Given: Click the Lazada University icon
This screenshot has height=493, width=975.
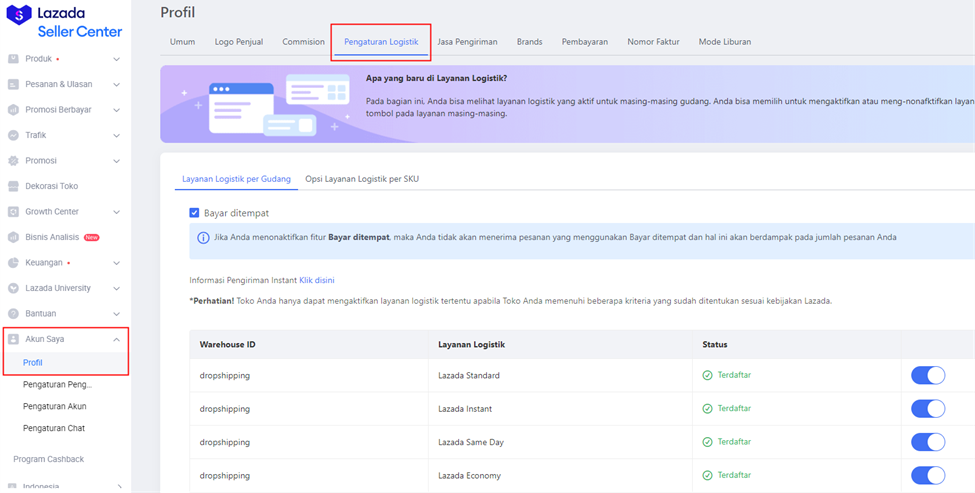Looking at the screenshot, I should click(x=13, y=288).
